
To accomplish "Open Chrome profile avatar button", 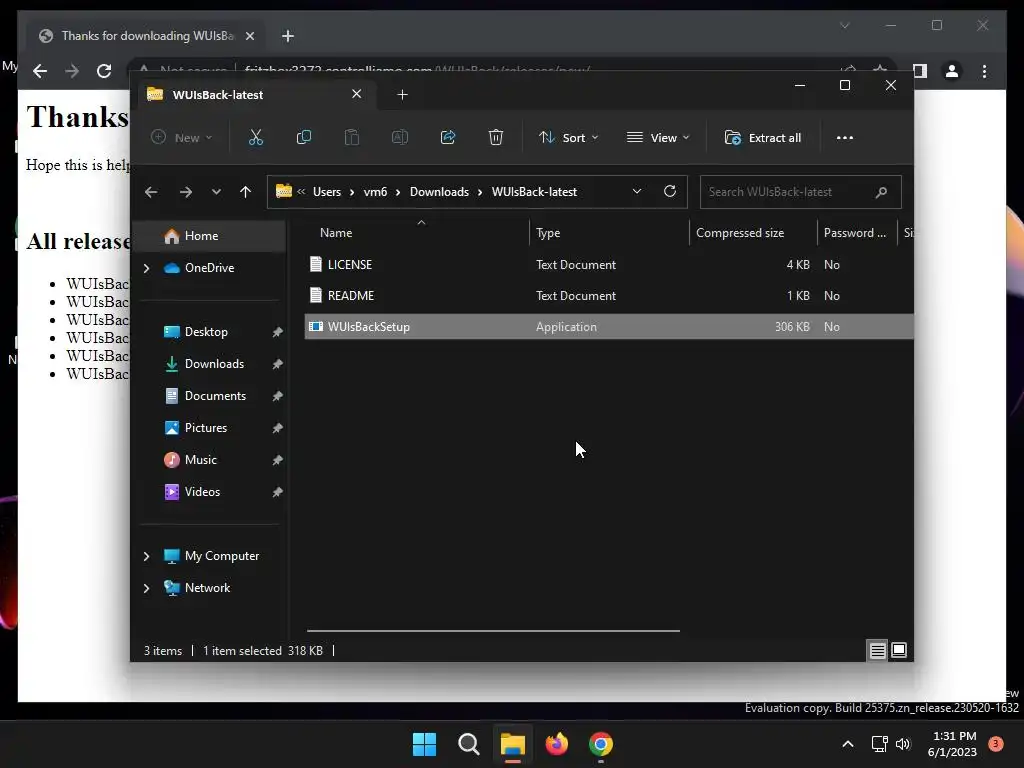I will click(x=952, y=71).
